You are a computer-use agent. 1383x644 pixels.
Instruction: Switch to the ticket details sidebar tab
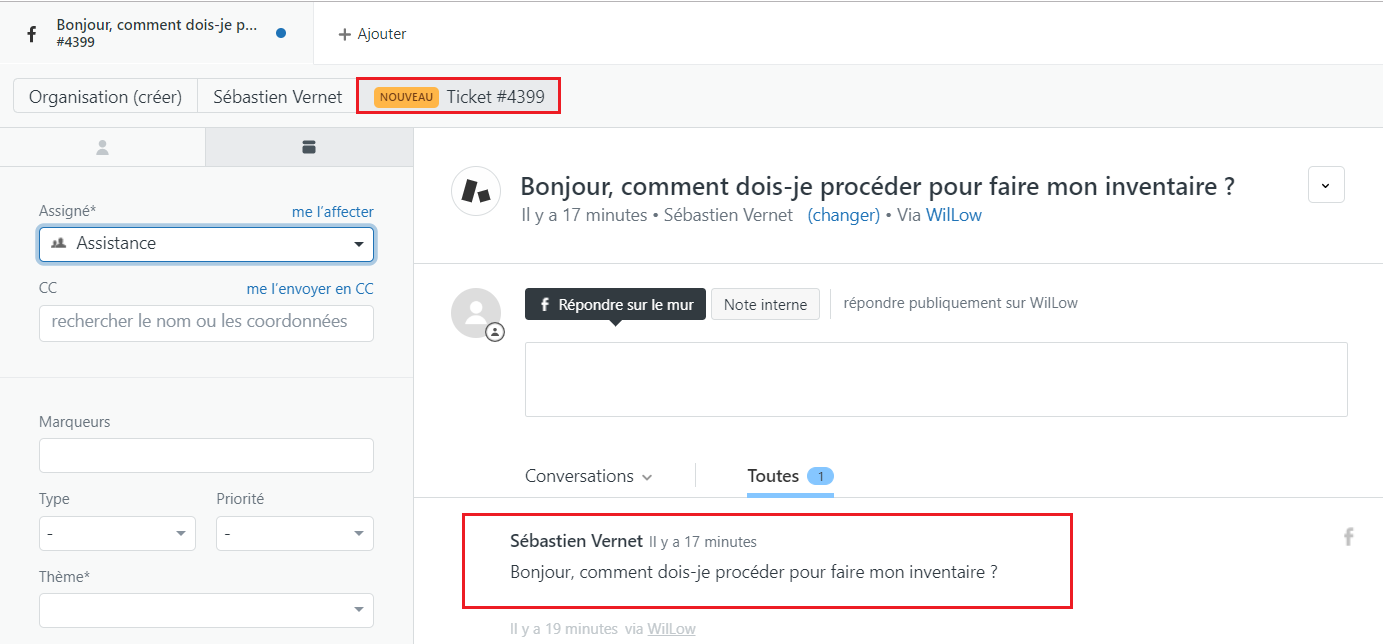pos(308,147)
